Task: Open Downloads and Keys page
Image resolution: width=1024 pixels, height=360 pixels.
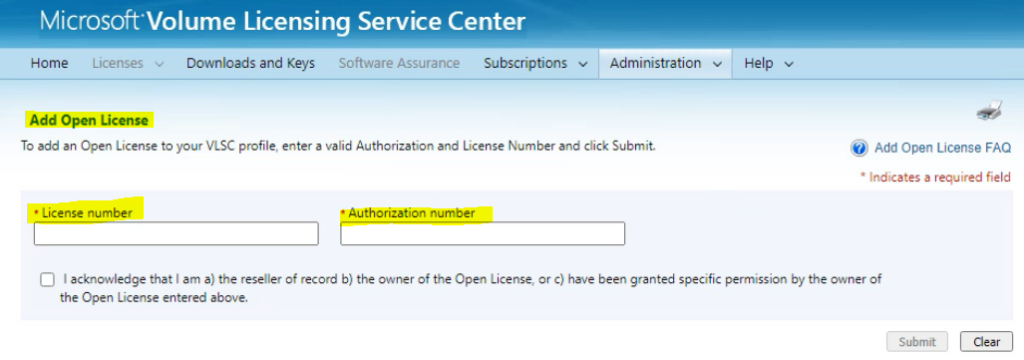Action: pyautogui.click(x=251, y=63)
